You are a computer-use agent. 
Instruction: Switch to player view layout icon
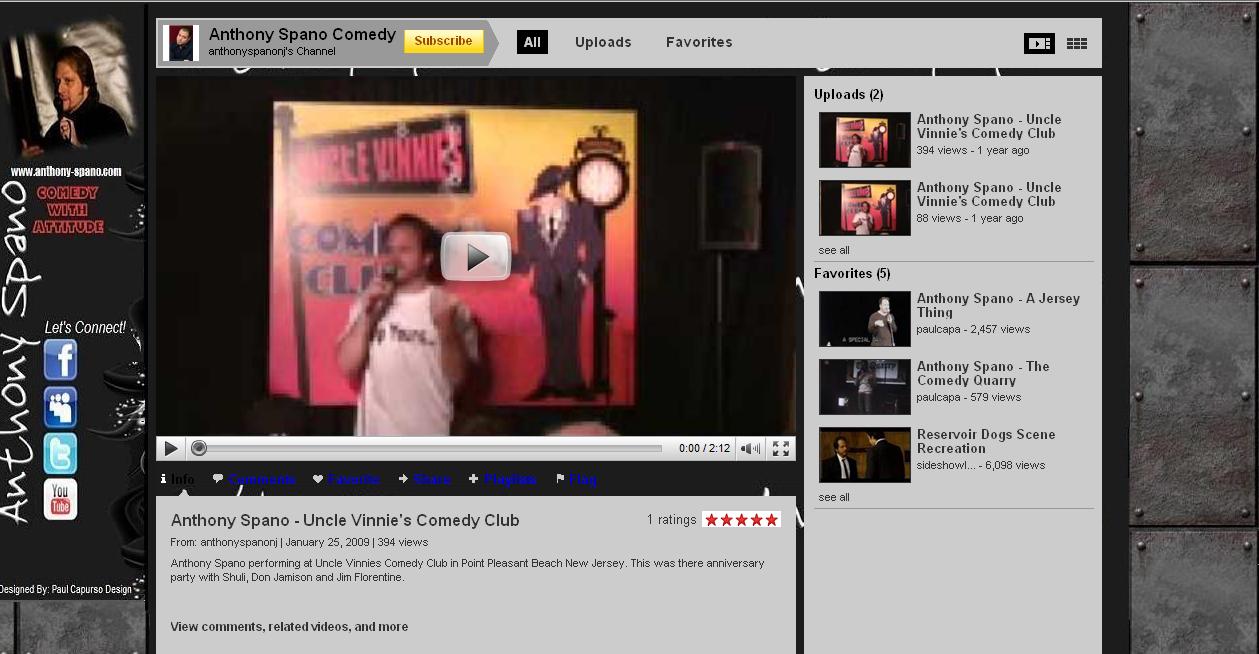point(1039,43)
